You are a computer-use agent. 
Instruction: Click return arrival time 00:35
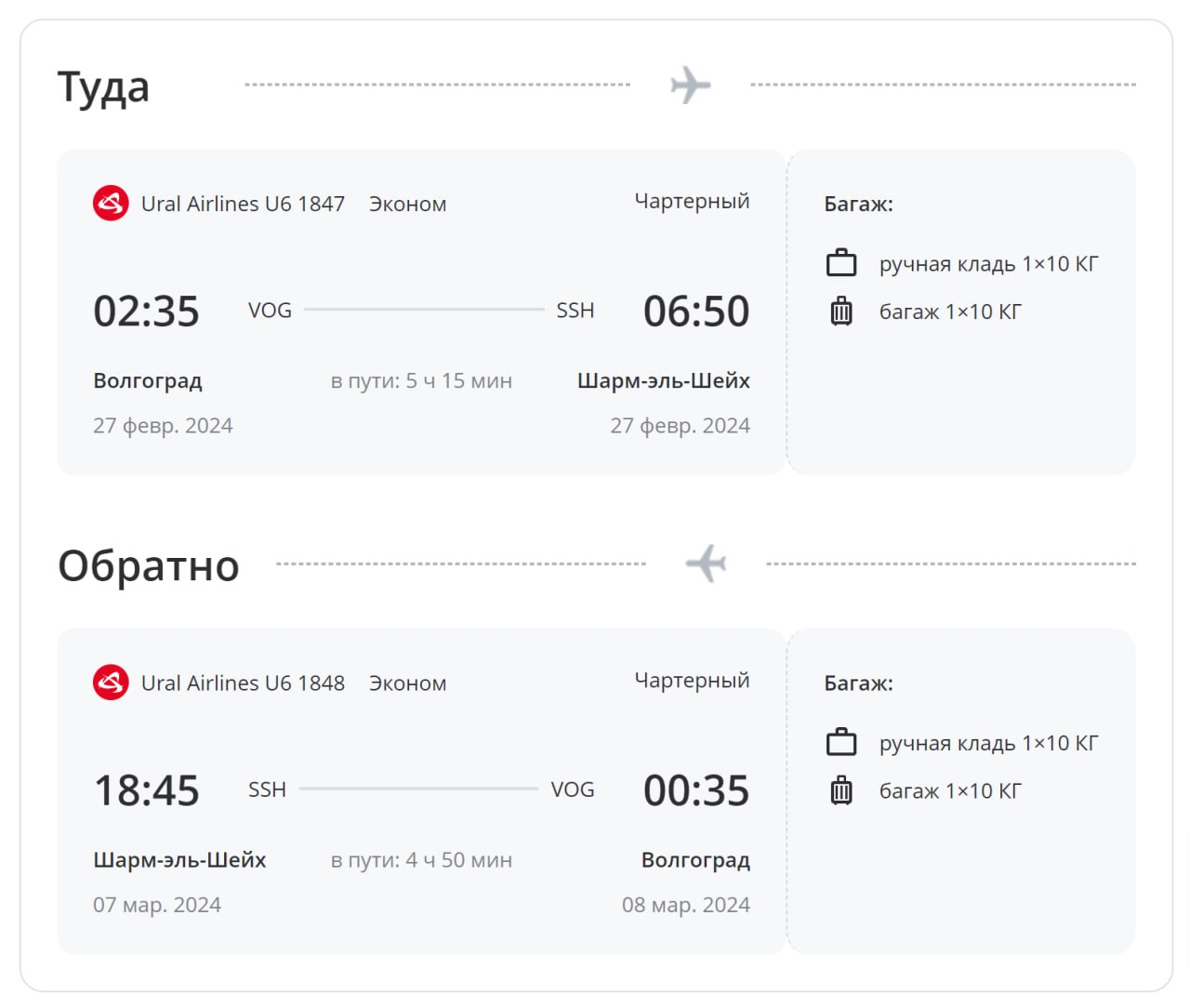(x=696, y=790)
